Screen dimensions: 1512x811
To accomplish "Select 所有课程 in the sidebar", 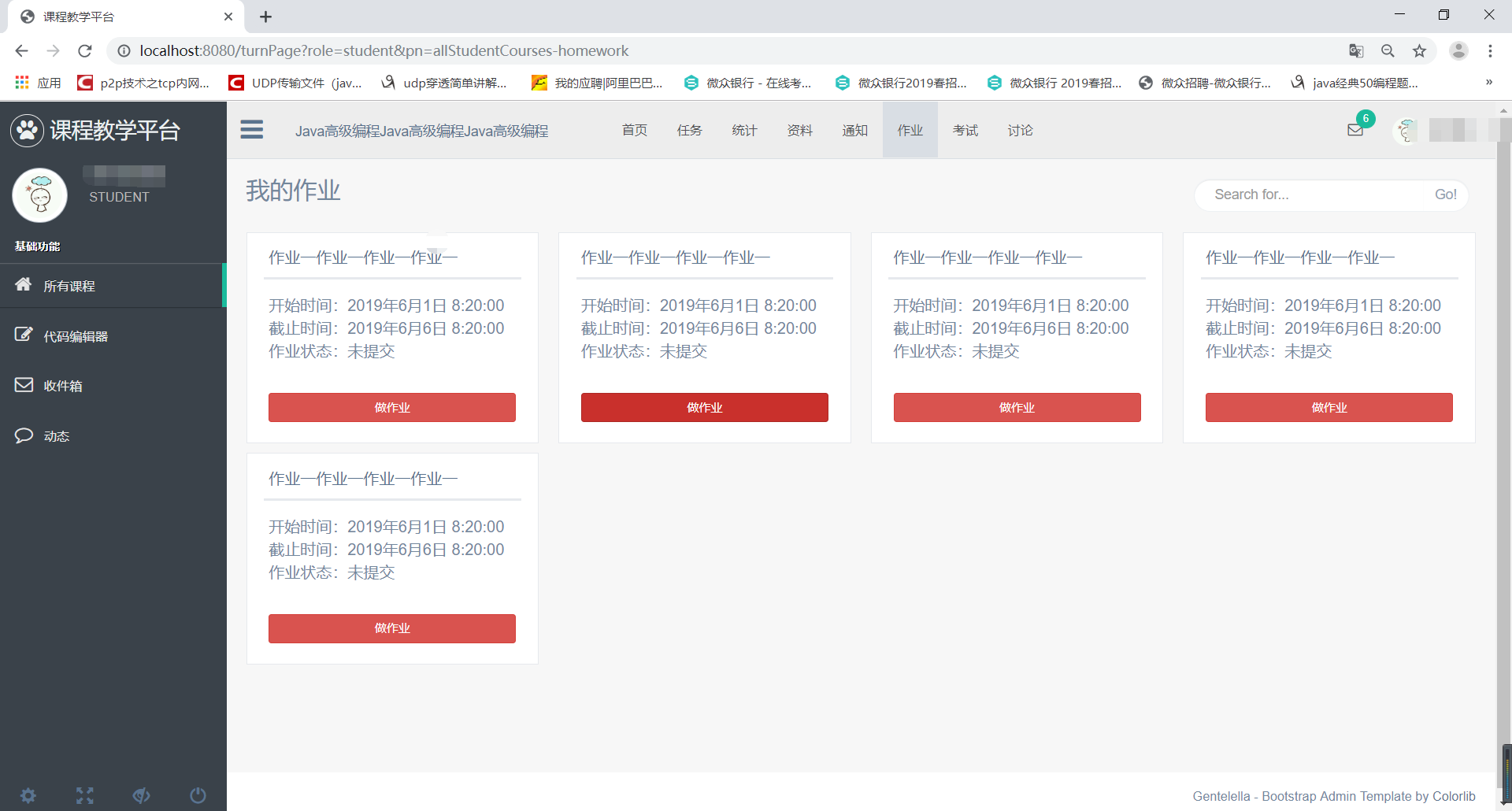I will 113,286.
